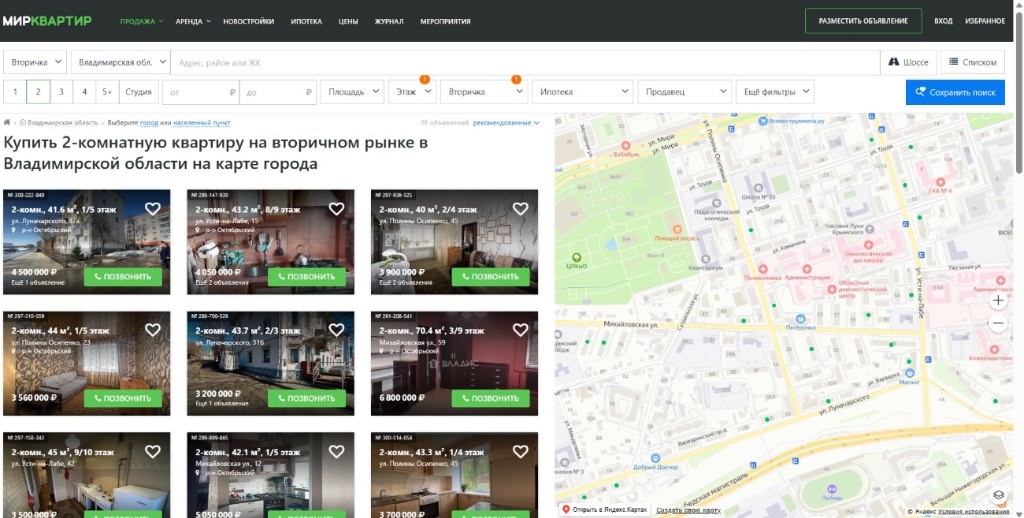Focus the price 'от' field
1024x518 pixels.
[x=200, y=92]
